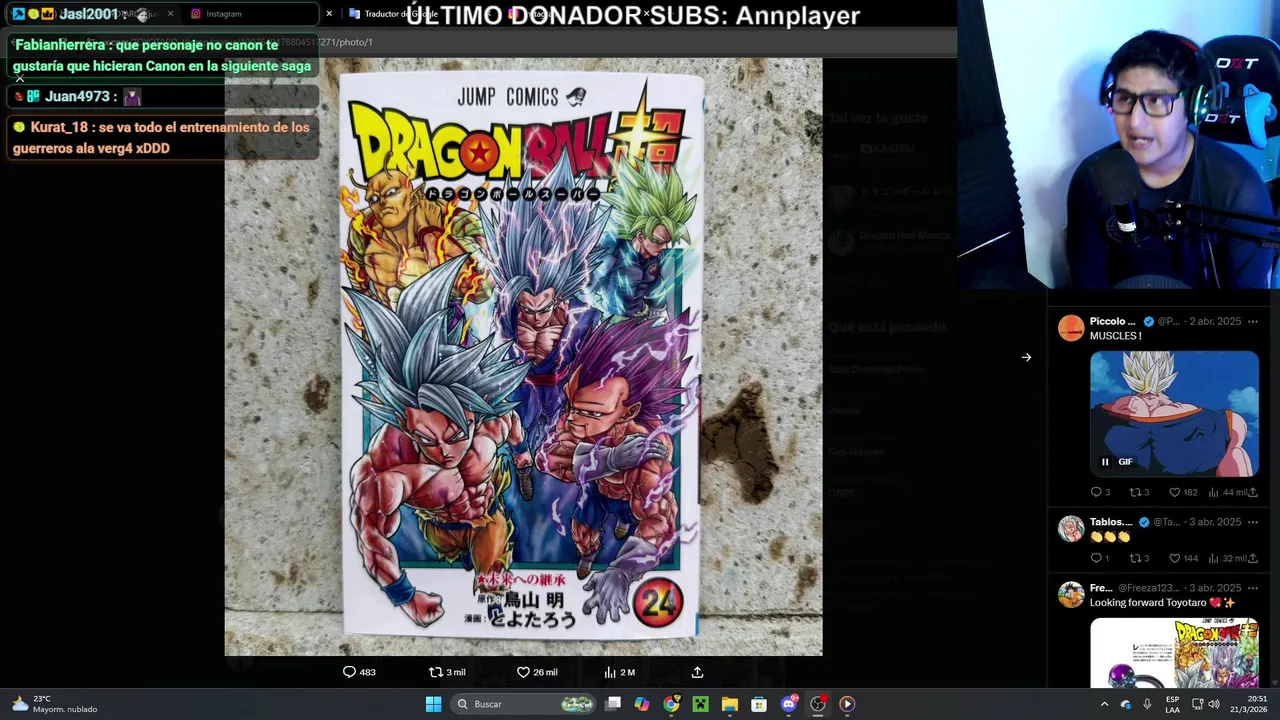Open Discord from the taskbar
1280x720 pixels.
pyautogui.click(x=788, y=704)
